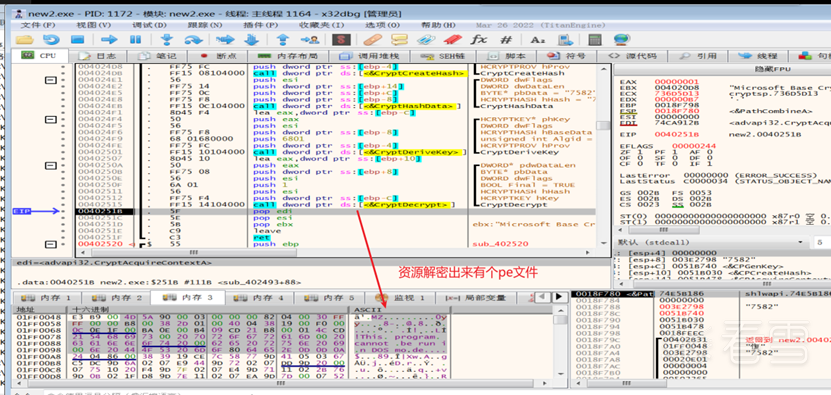Click the Execute Till Return icon
The height and width of the screenshot is (395, 831).
[x=283, y=39]
